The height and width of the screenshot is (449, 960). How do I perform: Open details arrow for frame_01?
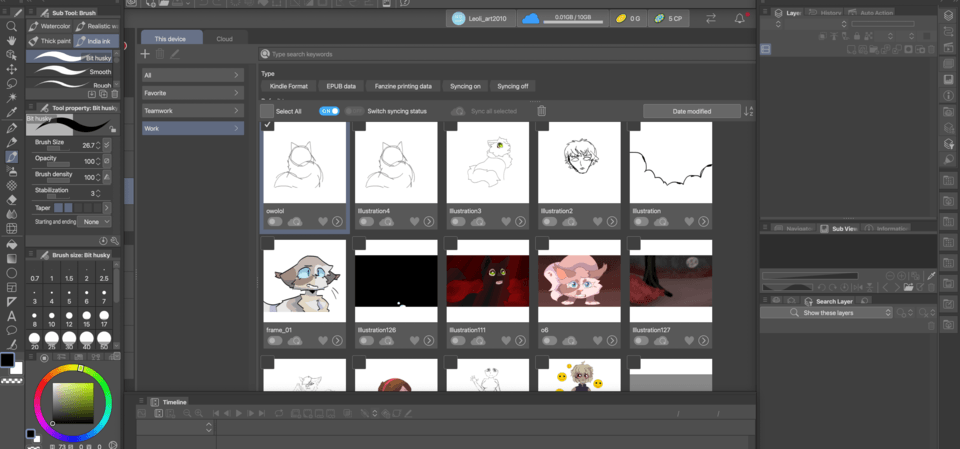(x=337, y=341)
